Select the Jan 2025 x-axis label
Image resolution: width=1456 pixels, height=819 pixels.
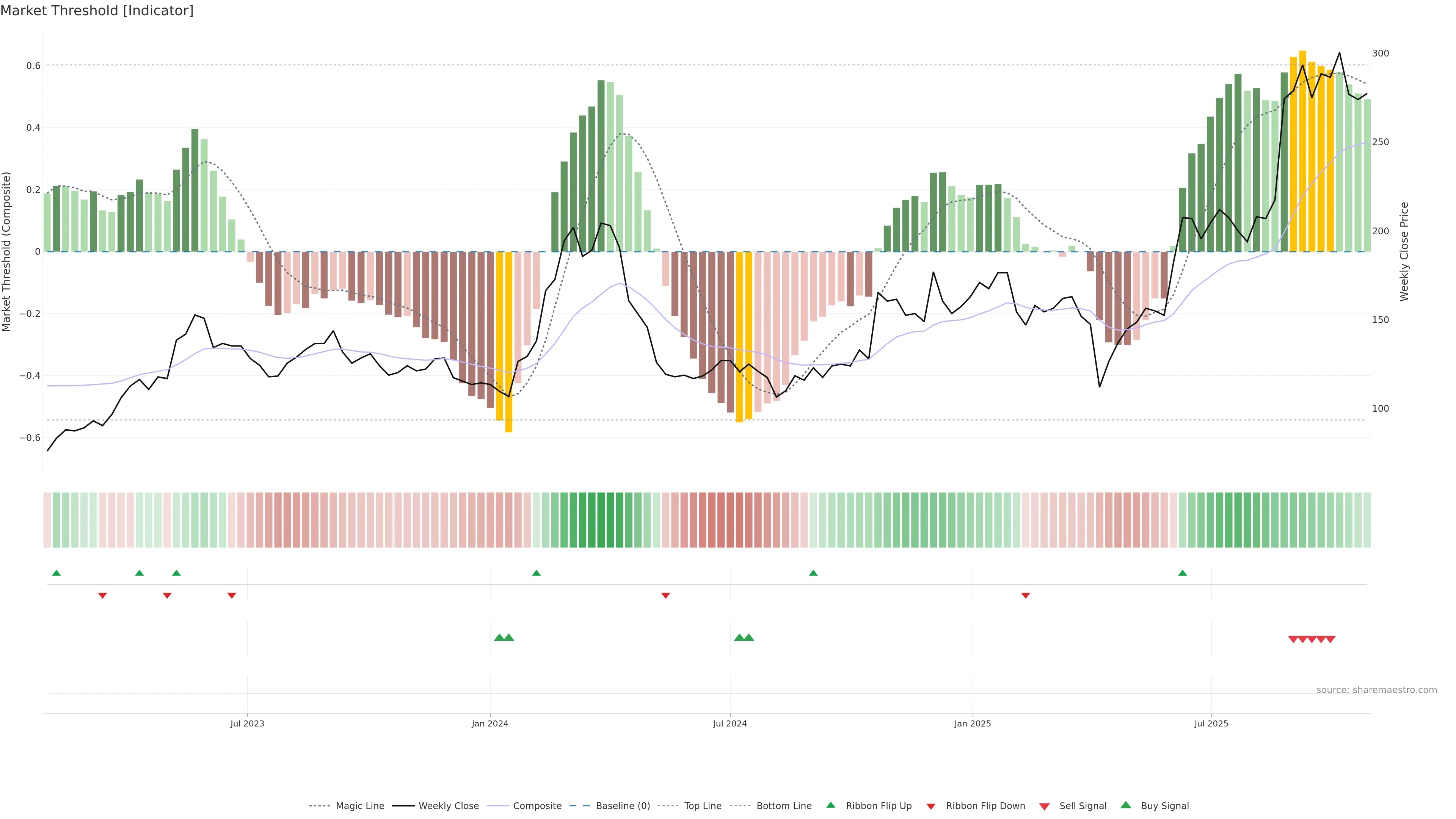(972, 723)
